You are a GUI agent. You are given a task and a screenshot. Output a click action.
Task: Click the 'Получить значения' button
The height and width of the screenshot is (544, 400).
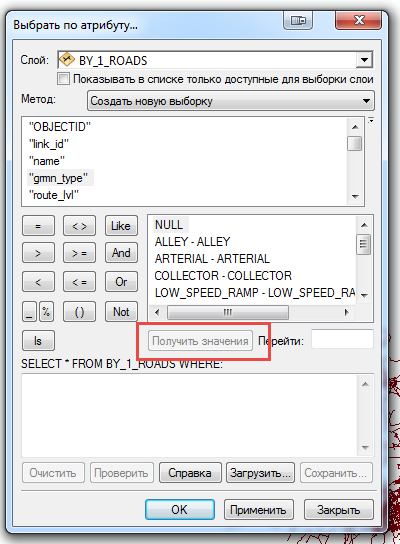click(200, 341)
